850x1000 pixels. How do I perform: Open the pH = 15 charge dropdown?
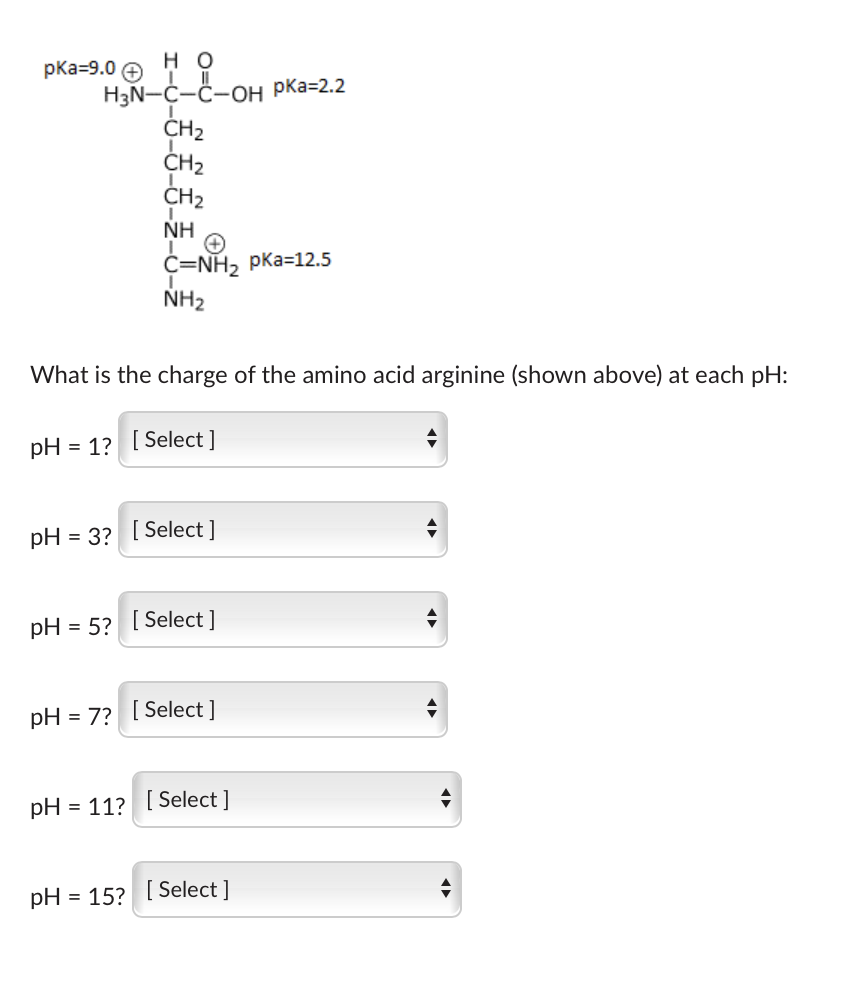click(295, 888)
